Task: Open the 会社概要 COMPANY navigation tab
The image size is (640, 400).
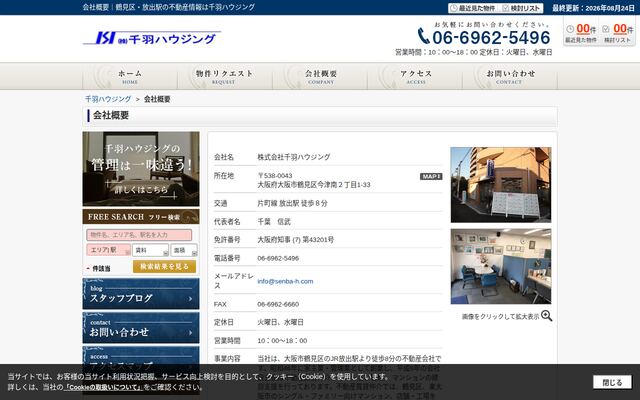Action: [x=320, y=76]
